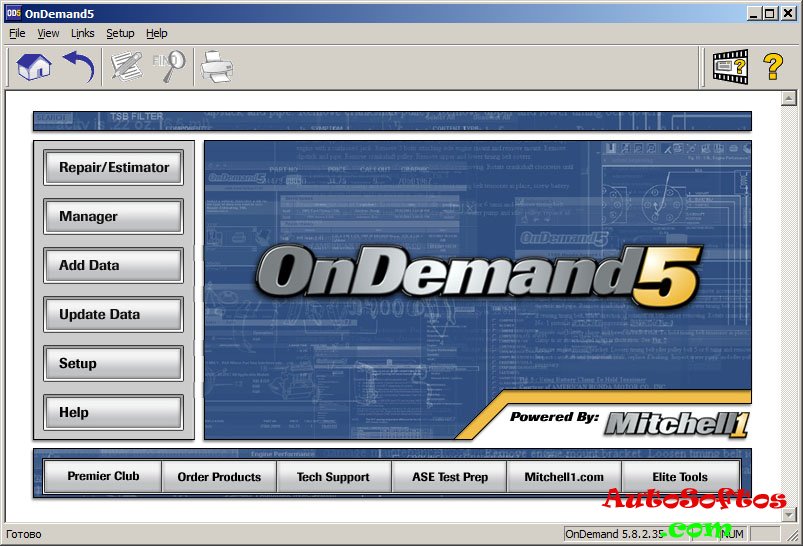The width and height of the screenshot is (803, 546).
Task: Click the scrollbar up arrow
Action: pyautogui.click(x=789, y=98)
